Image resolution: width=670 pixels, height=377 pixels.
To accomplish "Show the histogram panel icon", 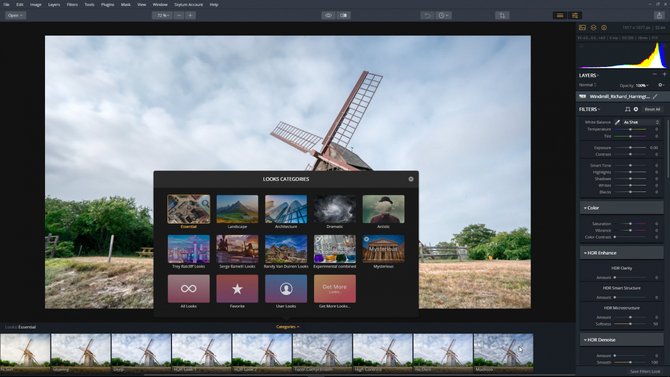I will pyautogui.click(x=582, y=27).
